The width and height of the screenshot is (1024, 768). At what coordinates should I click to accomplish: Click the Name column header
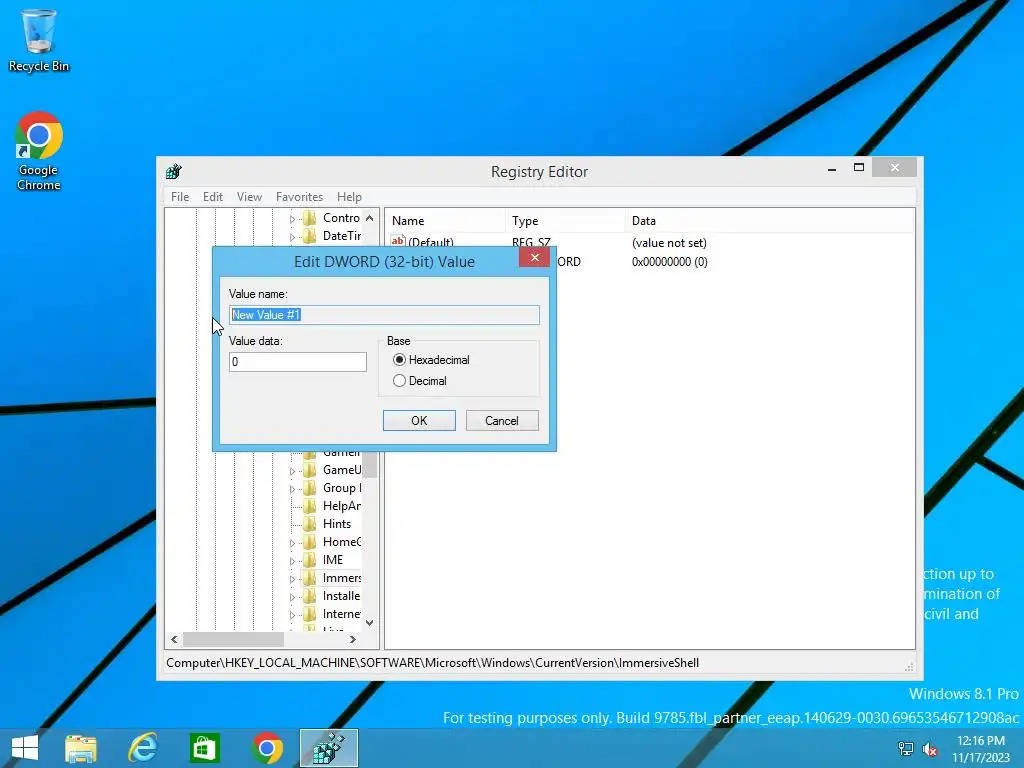(445, 221)
